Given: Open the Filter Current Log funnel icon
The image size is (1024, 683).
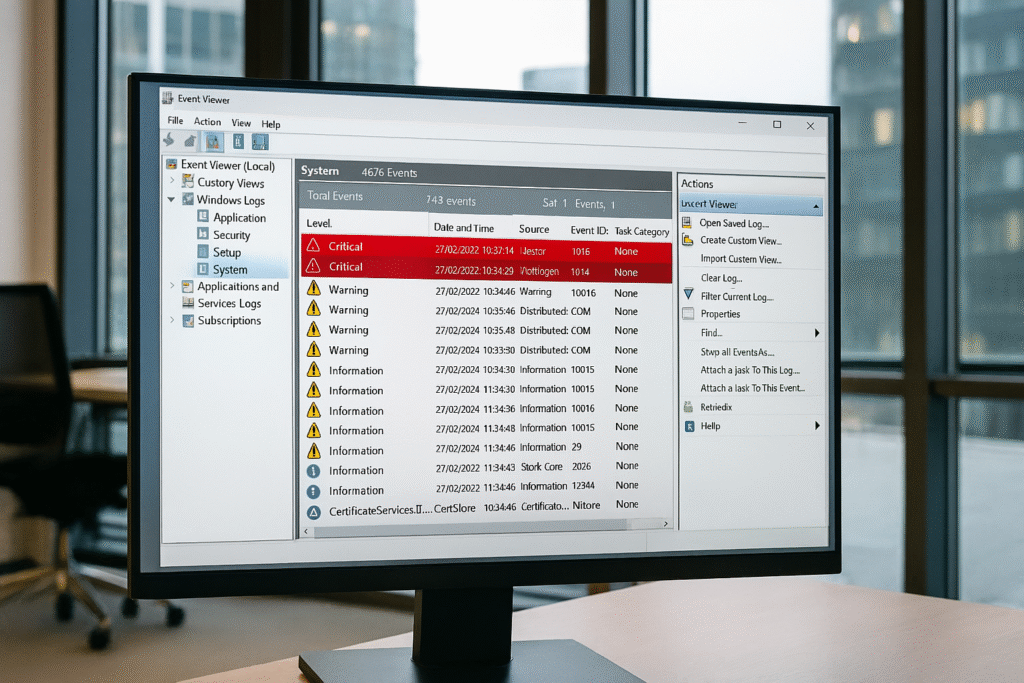Looking at the screenshot, I should [x=688, y=295].
